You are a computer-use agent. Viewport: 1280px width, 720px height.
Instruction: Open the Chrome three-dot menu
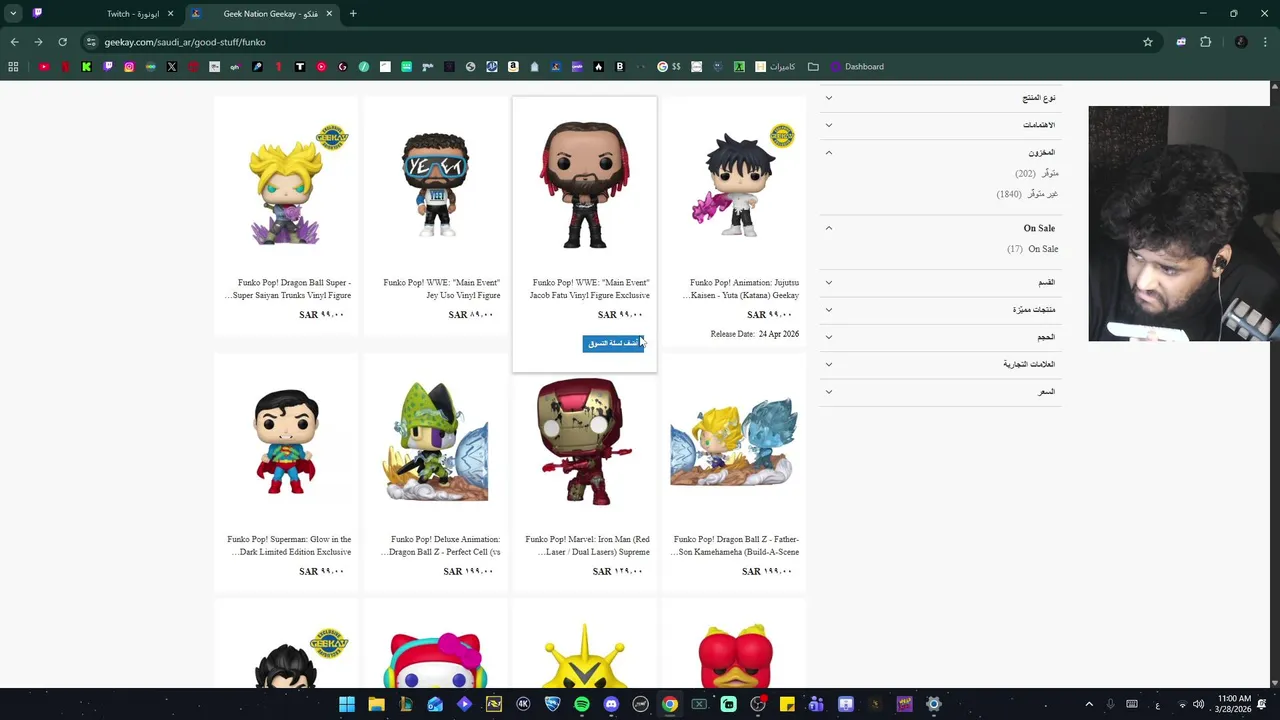click(1265, 42)
